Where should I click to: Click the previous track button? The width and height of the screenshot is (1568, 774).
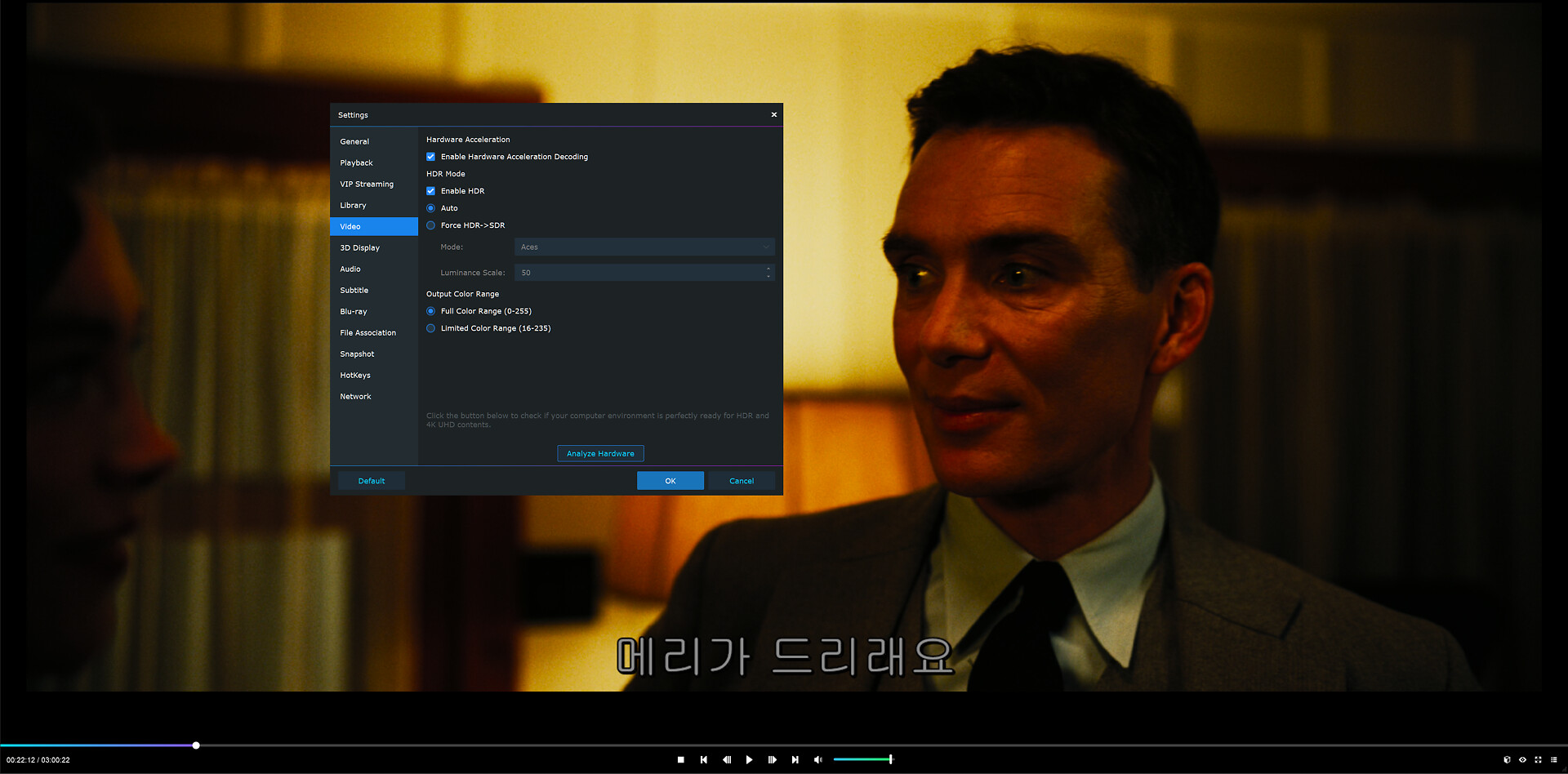(703, 759)
